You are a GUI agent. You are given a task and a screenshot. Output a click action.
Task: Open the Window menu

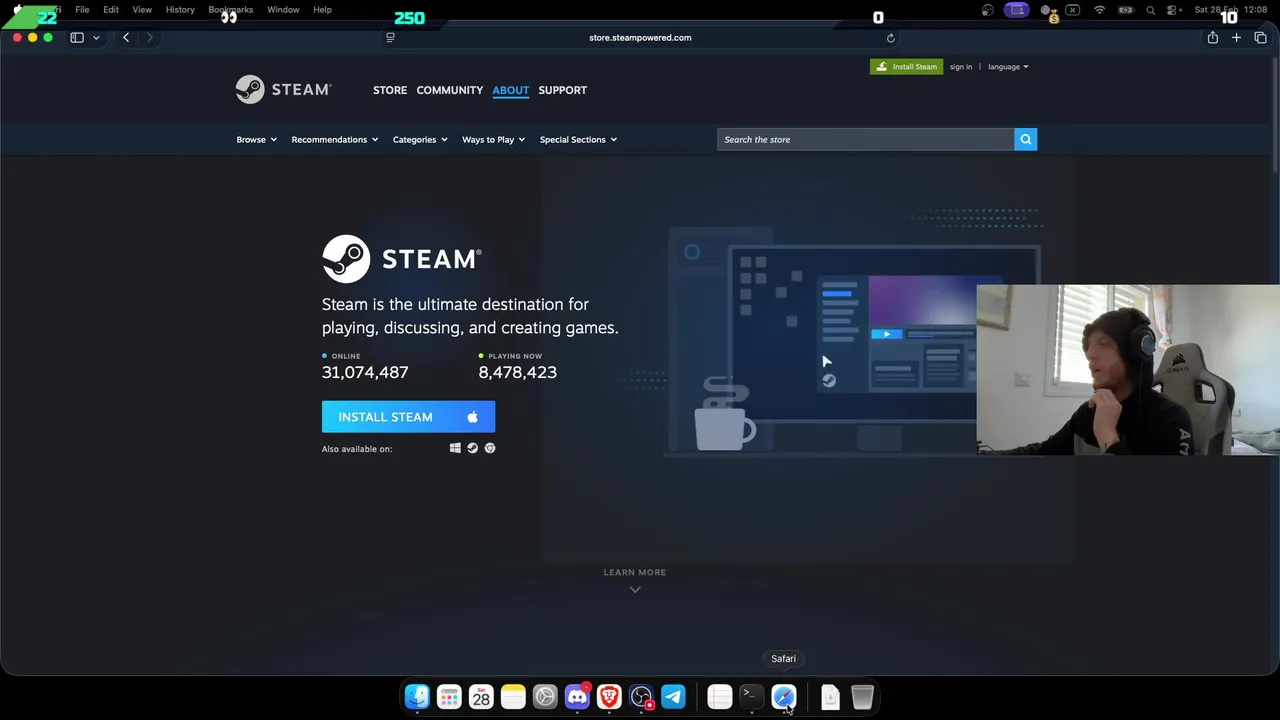(x=283, y=10)
